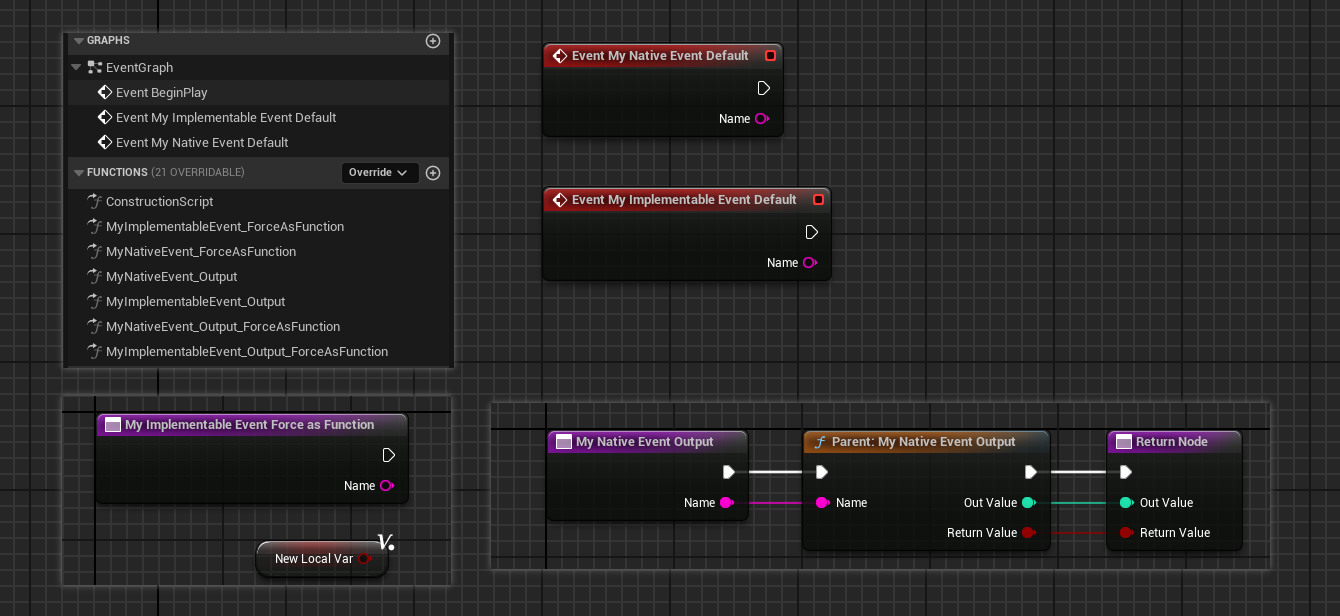The height and width of the screenshot is (616, 1340).
Task: Select Event BeginPlay in the graph list
Action: click(161, 93)
